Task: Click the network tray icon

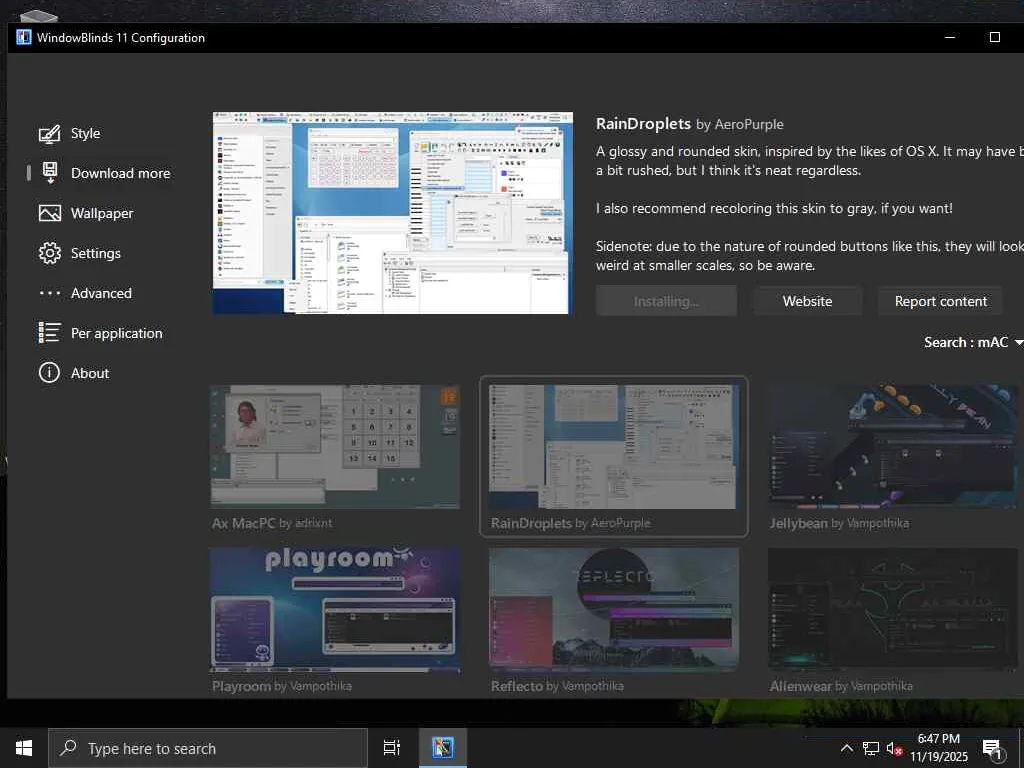Action: pyautogui.click(x=871, y=748)
